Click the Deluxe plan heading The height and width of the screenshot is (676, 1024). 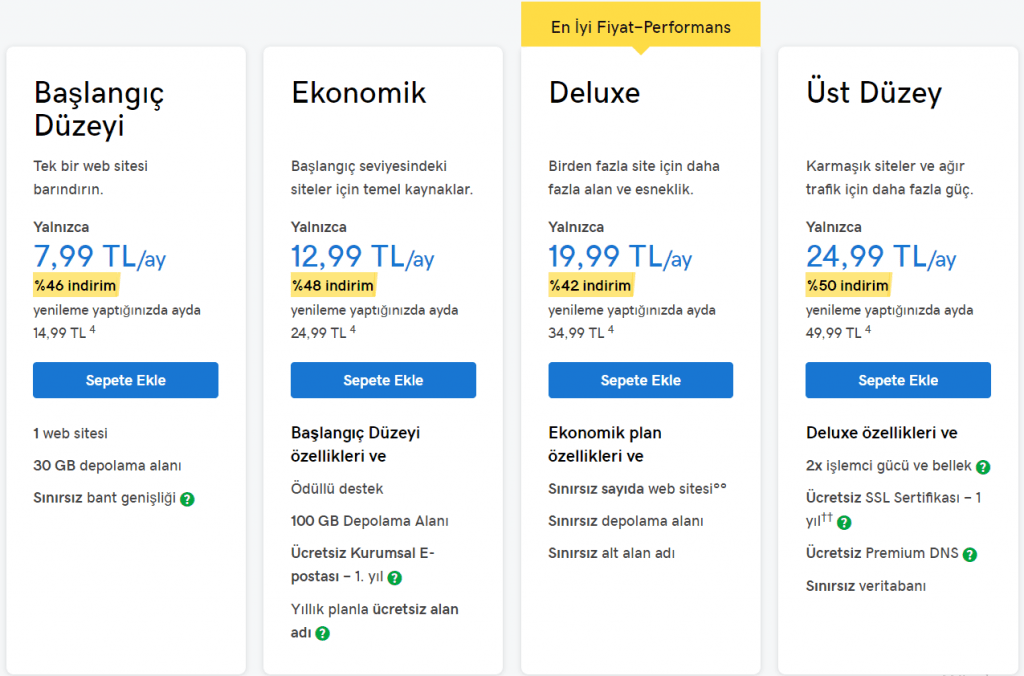594,93
